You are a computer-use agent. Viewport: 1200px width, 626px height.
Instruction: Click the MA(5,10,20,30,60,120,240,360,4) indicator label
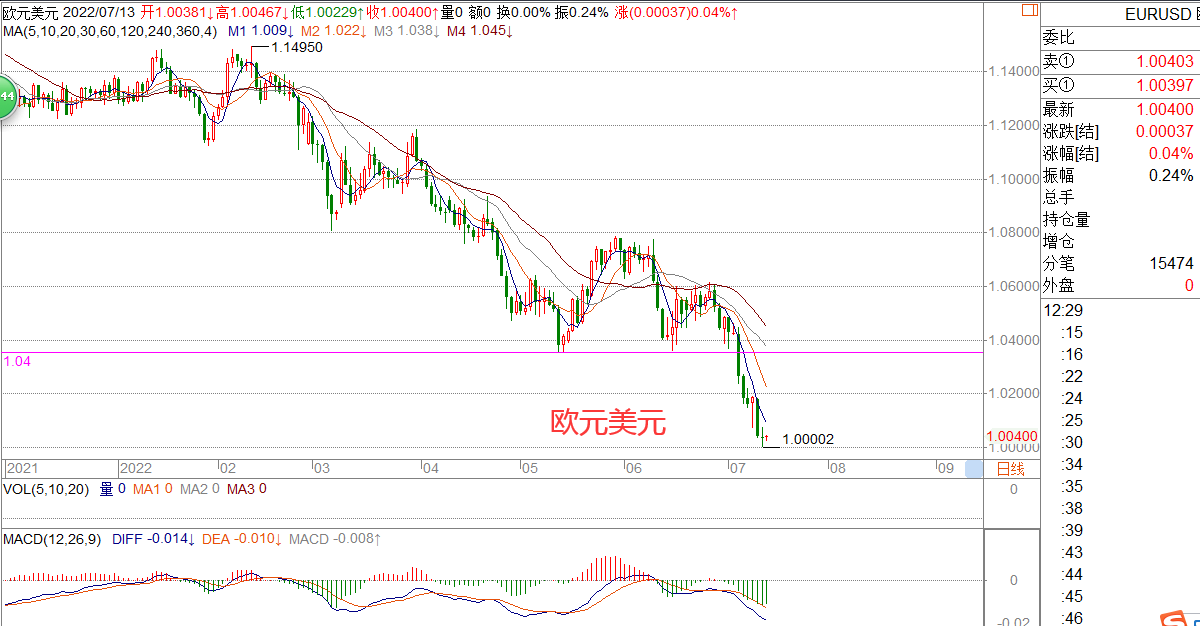coord(109,31)
